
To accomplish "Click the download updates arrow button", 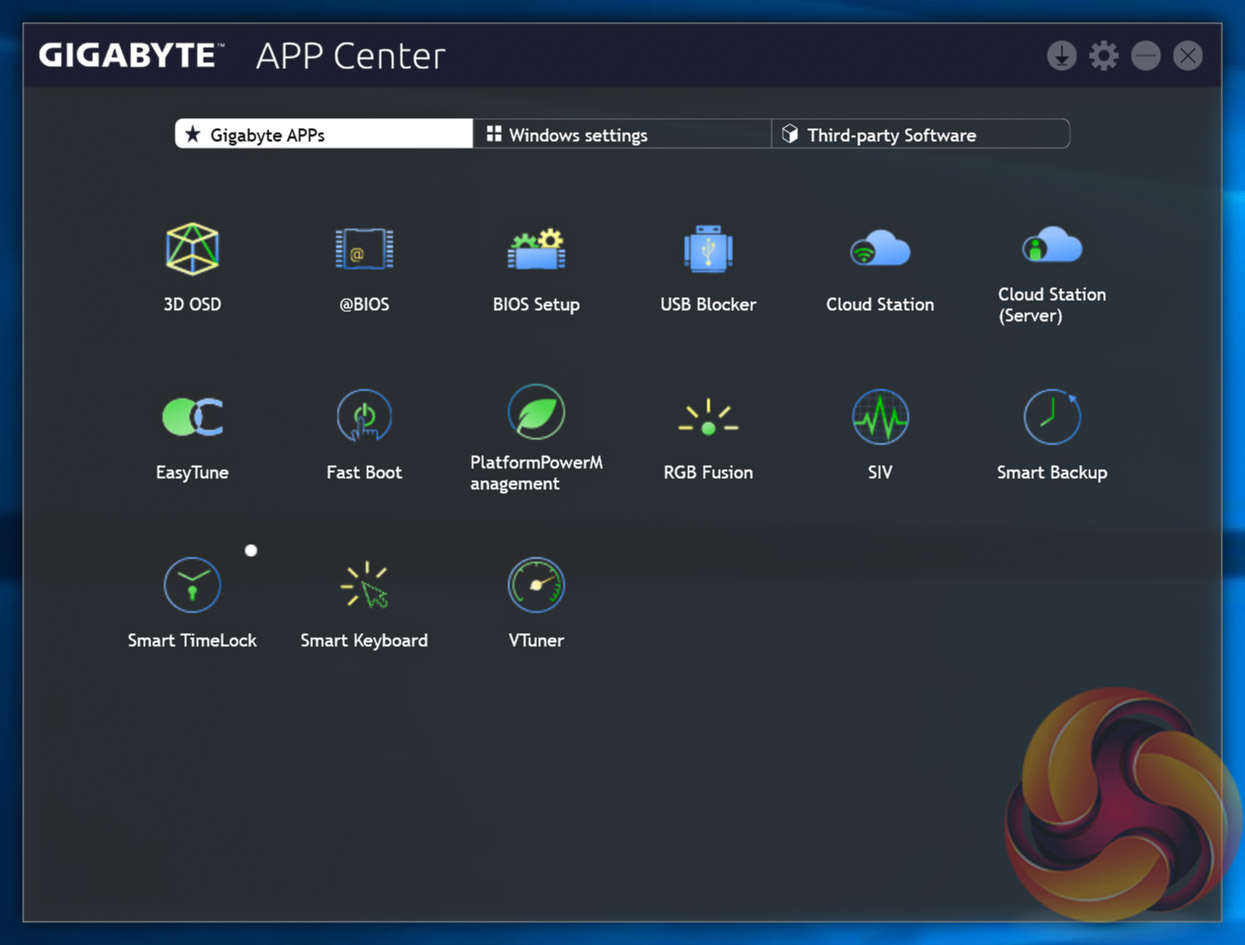I will coord(1061,56).
